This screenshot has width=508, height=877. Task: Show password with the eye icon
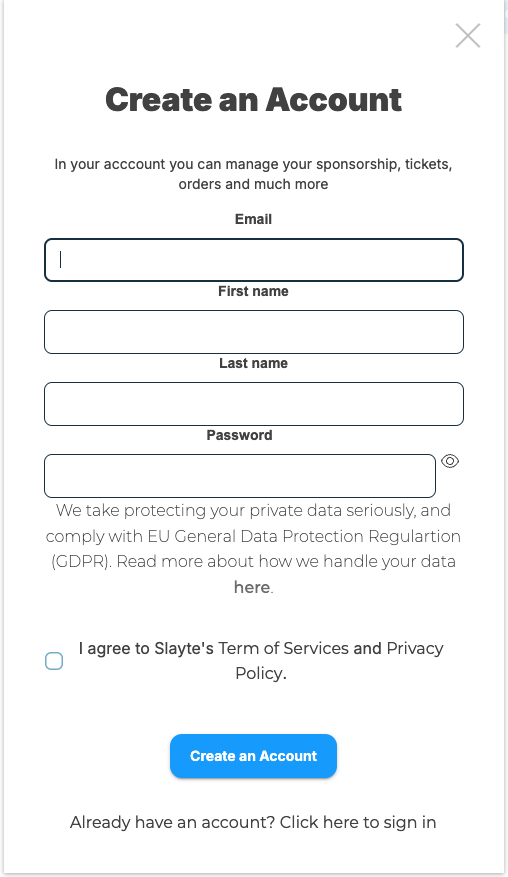coord(450,461)
